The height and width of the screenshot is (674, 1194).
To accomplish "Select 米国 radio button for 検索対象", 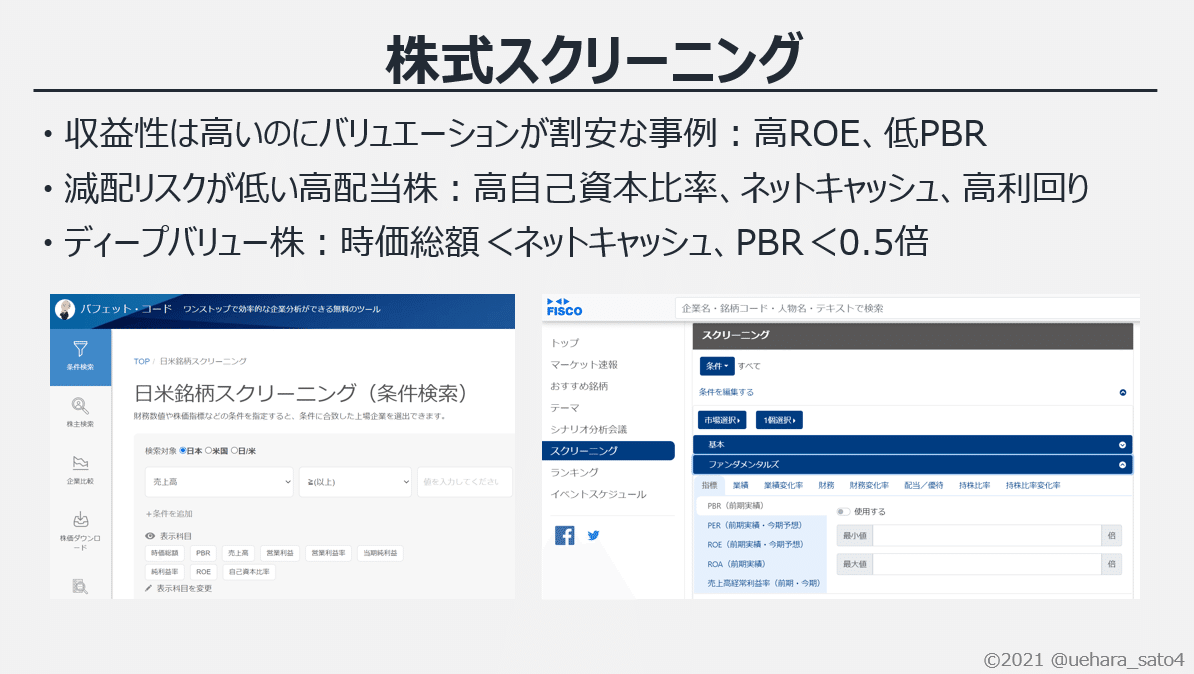I will pyautogui.click(x=208, y=451).
